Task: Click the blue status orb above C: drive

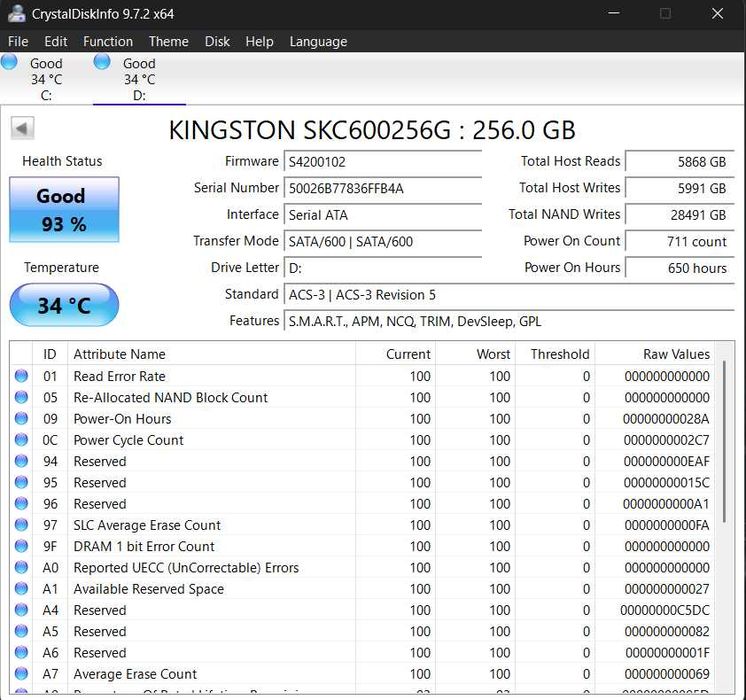Action: [x=9, y=62]
